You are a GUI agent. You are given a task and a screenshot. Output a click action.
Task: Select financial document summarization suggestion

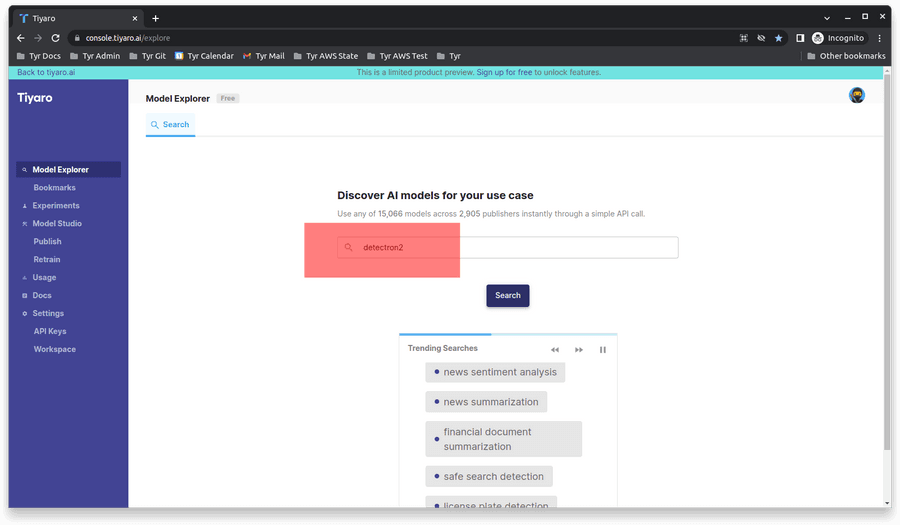(x=503, y=439)
